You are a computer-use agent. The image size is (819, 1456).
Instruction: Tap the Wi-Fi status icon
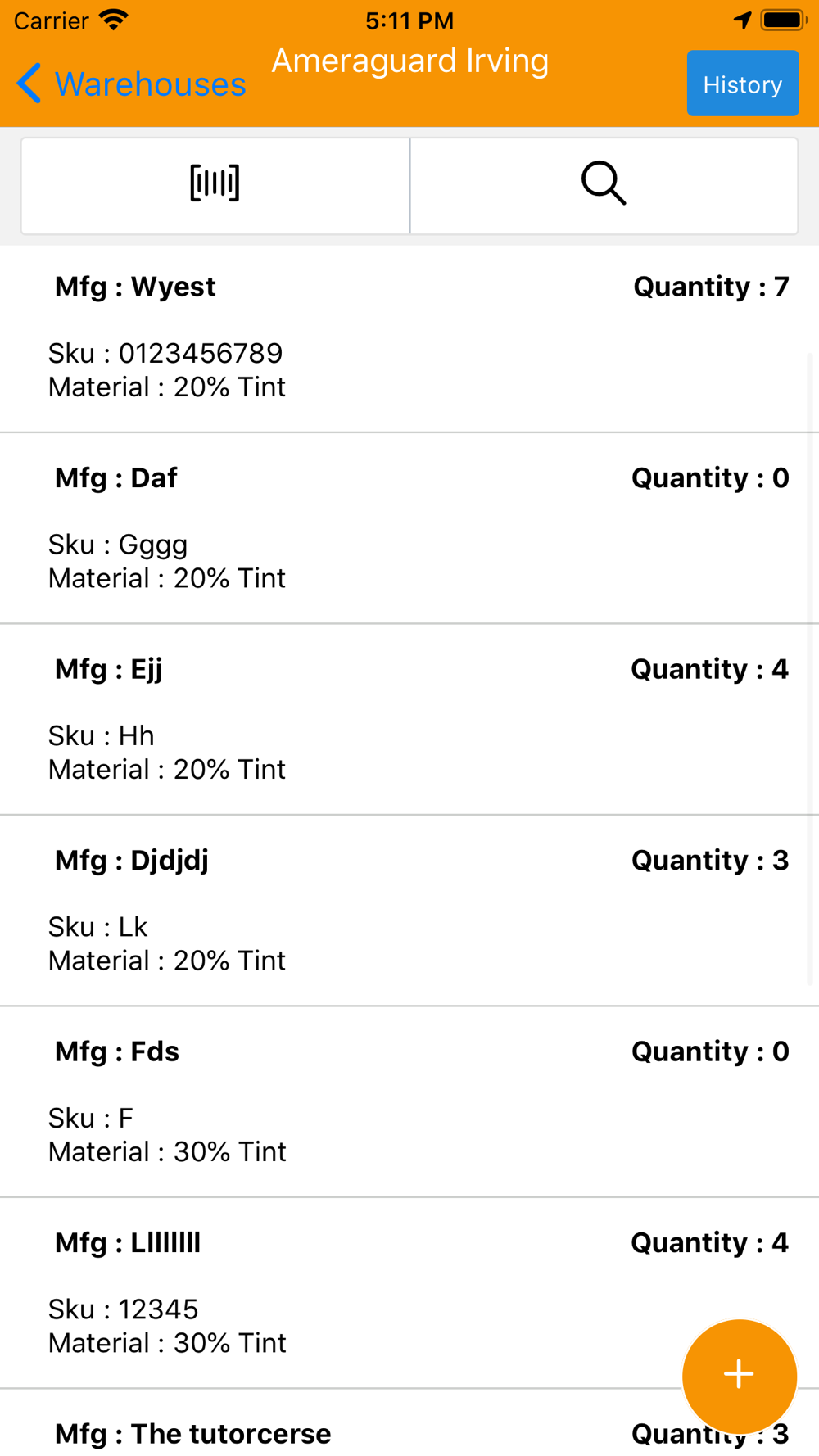click(114, 20)
